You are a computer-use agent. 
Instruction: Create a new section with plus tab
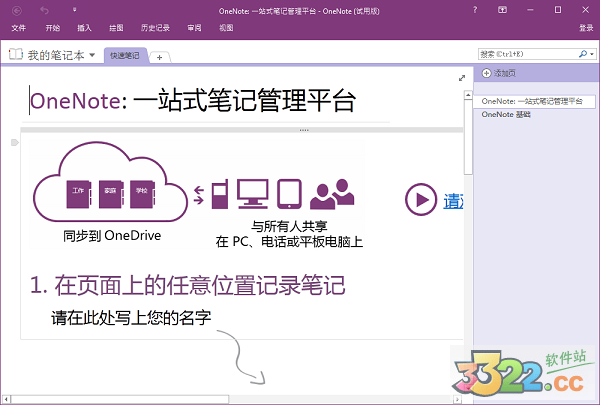pyautogui.click(x=159, y=56)
